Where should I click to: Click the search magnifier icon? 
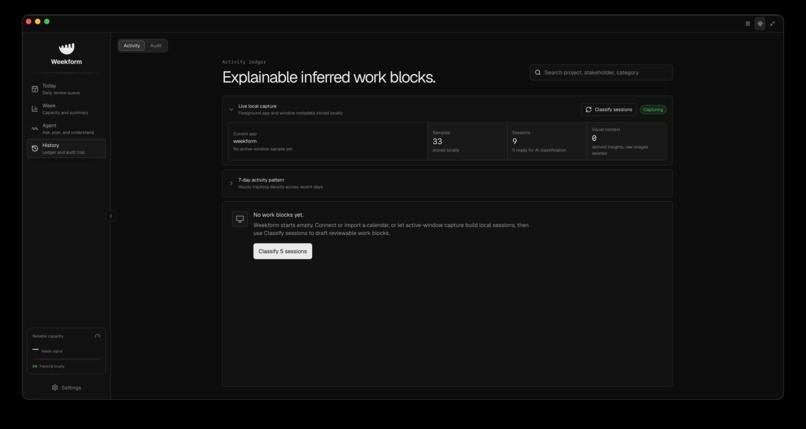[538, 72]
